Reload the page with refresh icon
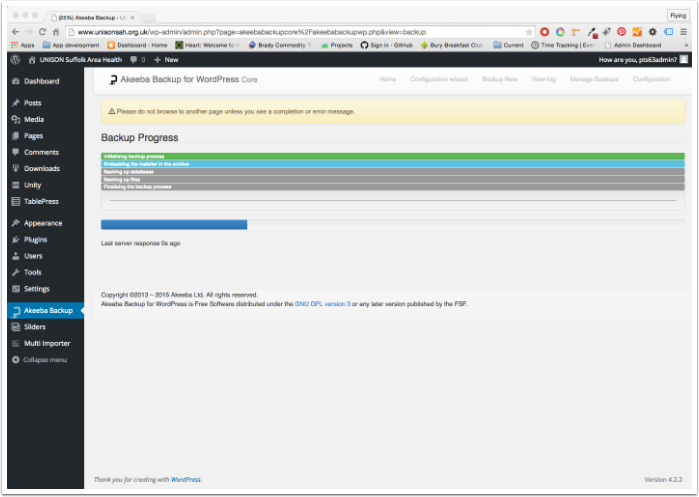The image size is (699, 497). point(42,32)
